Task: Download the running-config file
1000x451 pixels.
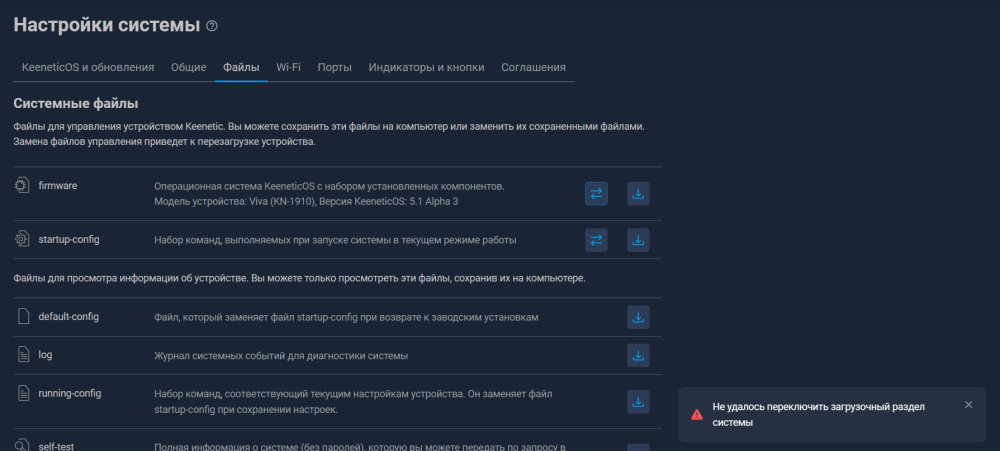Action: pyautogui.click(x=638, y=402)
